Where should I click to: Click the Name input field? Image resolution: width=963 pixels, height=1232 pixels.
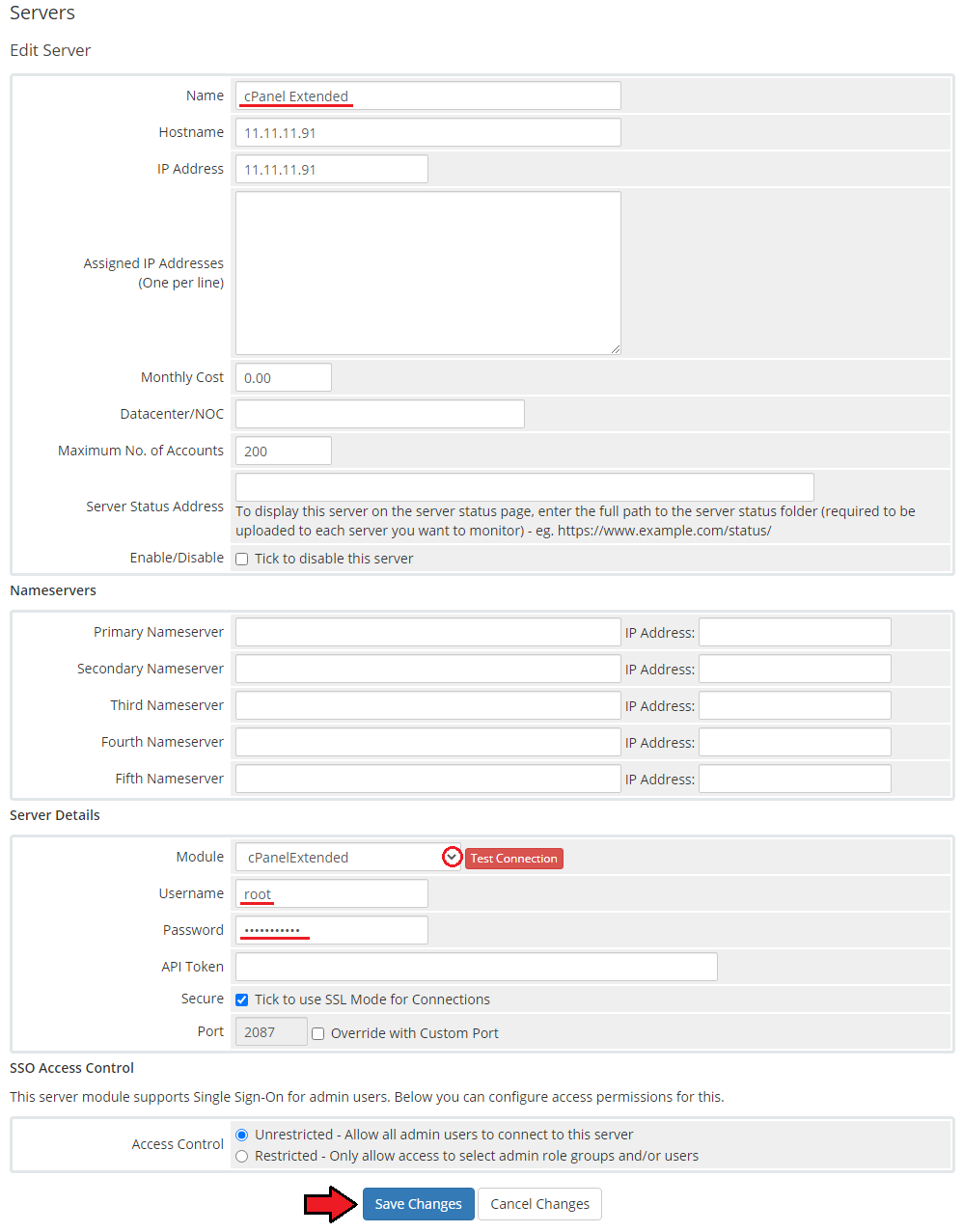click(x=427, y=96)
